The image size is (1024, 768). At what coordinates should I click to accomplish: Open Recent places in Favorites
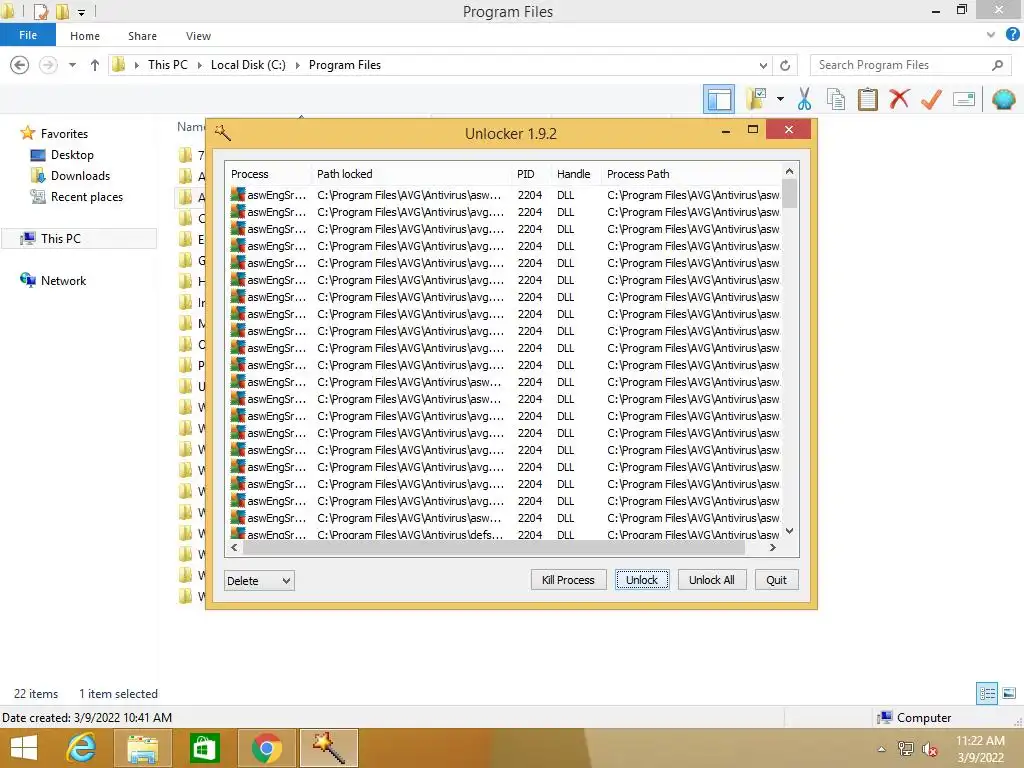tap(86, 197)
